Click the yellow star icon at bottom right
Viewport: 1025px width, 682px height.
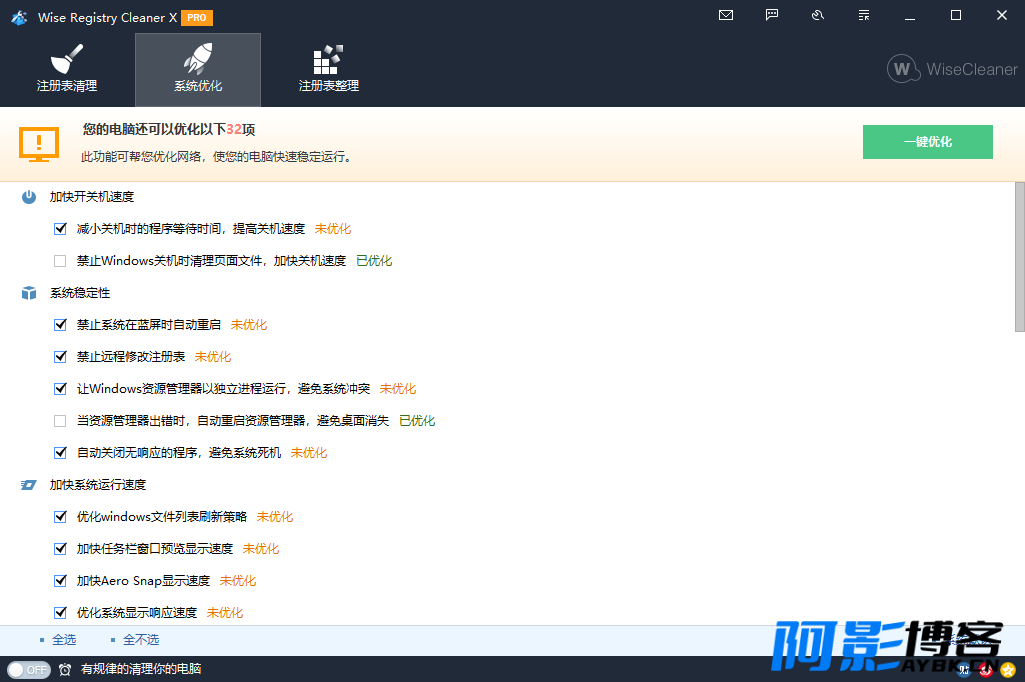(x=1008, y=669)
